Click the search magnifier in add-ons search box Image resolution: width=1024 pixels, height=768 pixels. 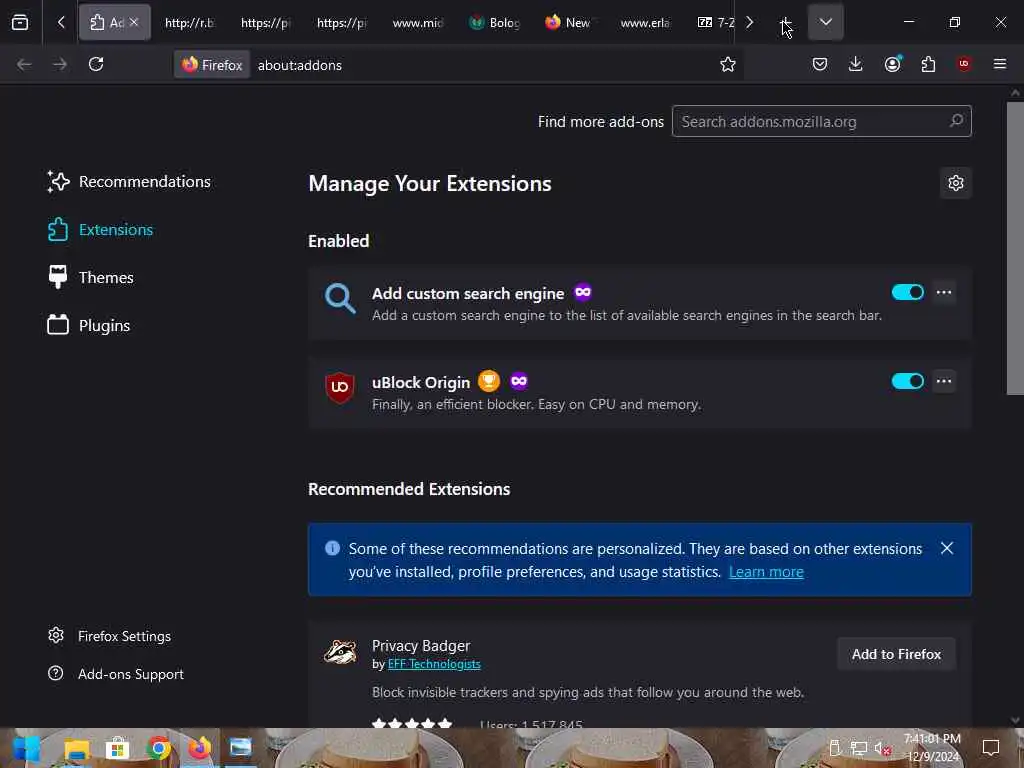(956, 121)
